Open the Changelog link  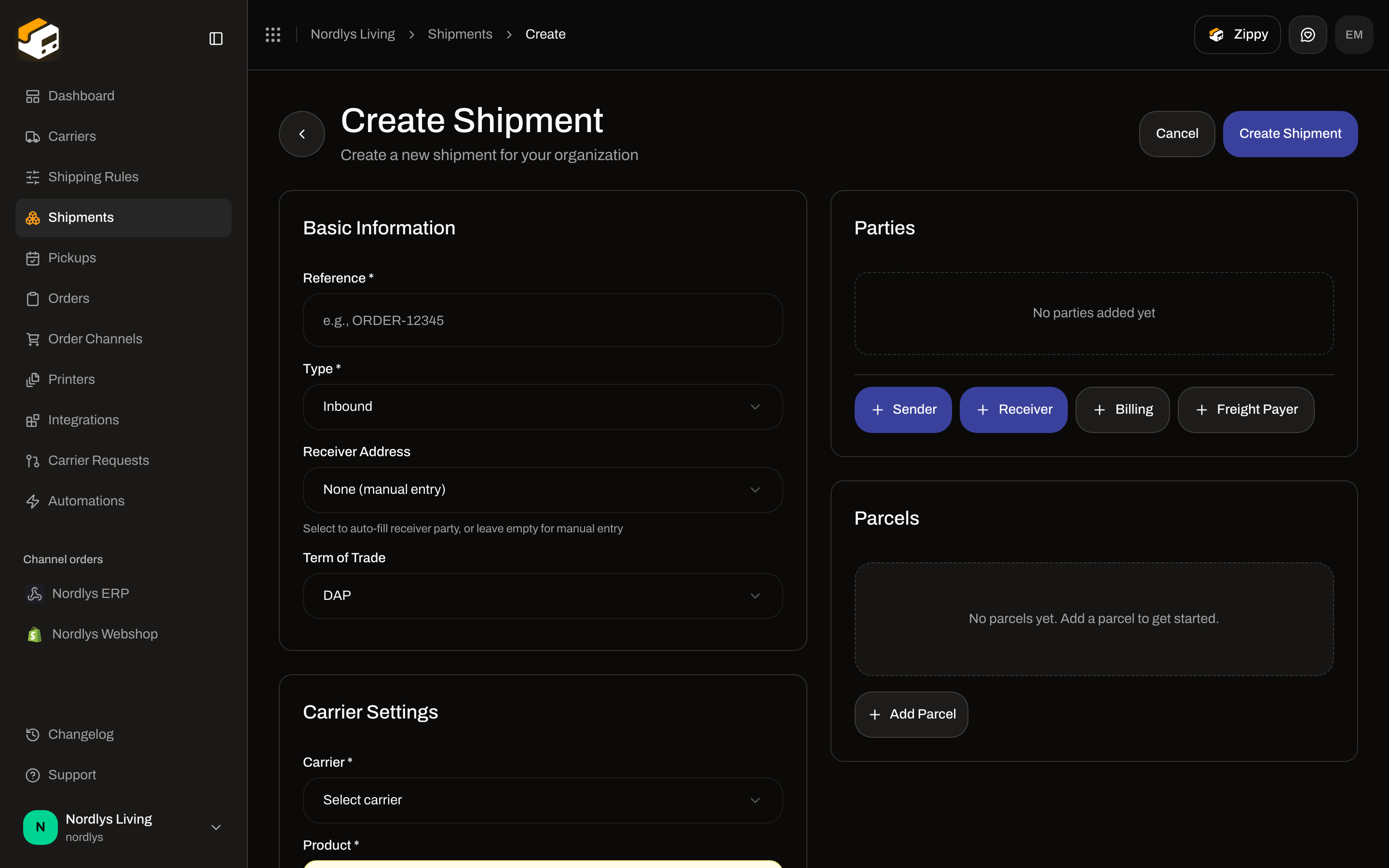point(123,735)
